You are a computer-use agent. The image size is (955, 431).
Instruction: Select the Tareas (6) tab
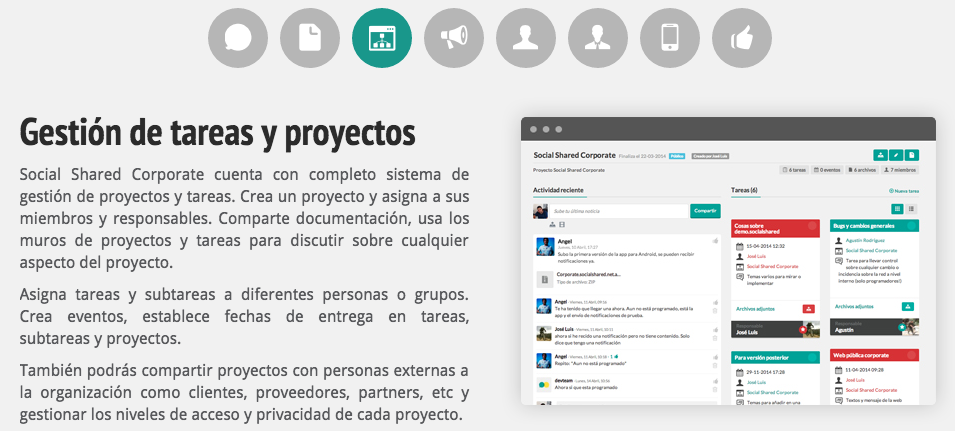(x=745, y=189)
